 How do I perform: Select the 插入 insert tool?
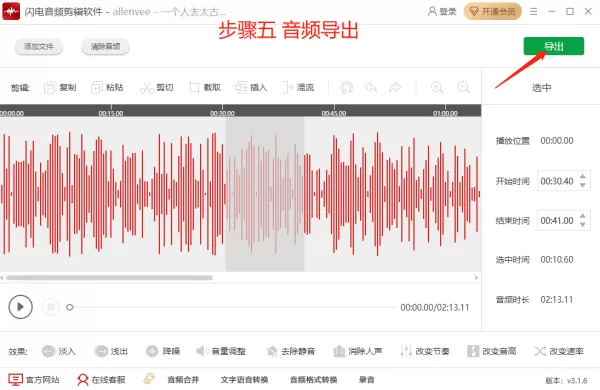coord(251,88)
